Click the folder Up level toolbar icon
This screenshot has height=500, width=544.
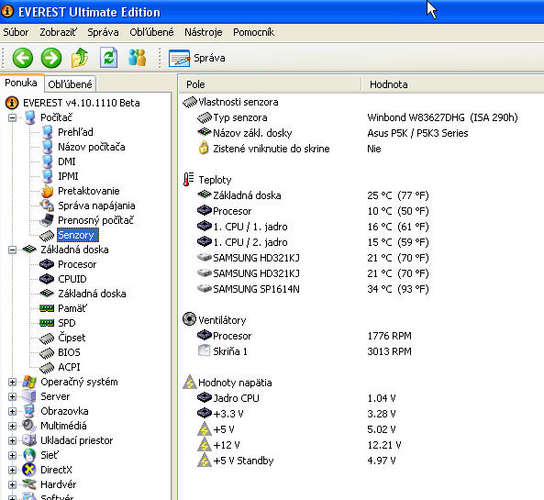click(80, 58)
